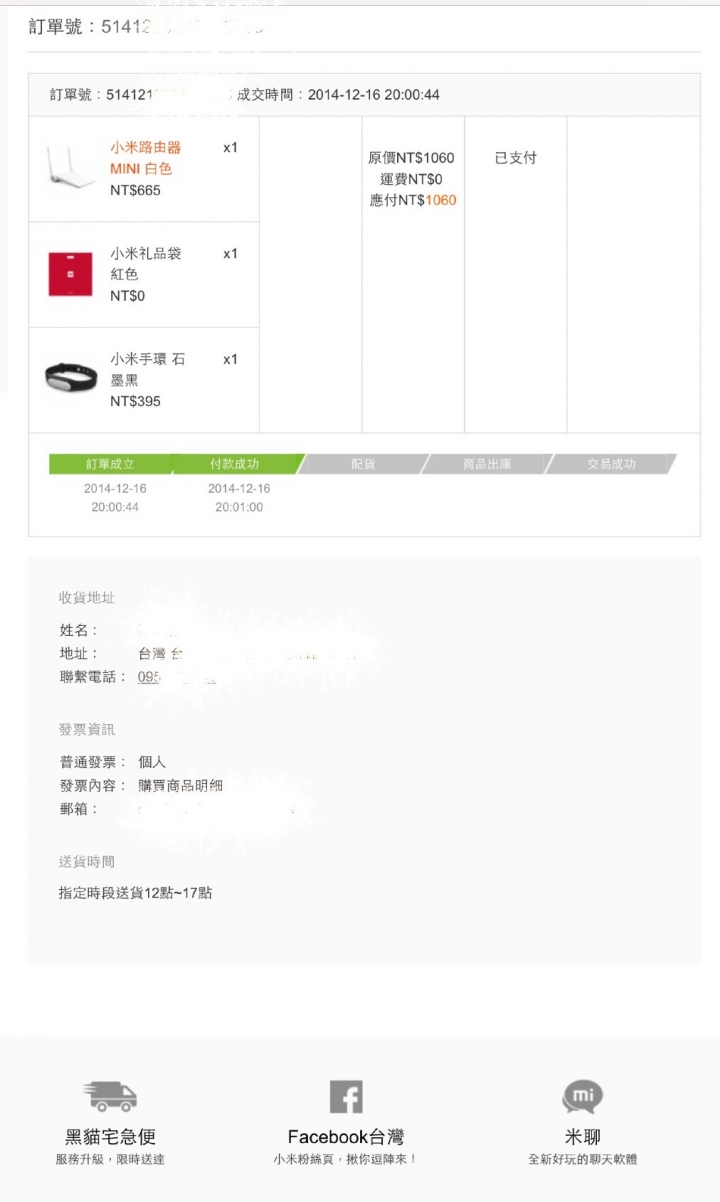Click the 已支付 payment status text
The width and height of the screenshot is (720, 1202).
(516, 158)
